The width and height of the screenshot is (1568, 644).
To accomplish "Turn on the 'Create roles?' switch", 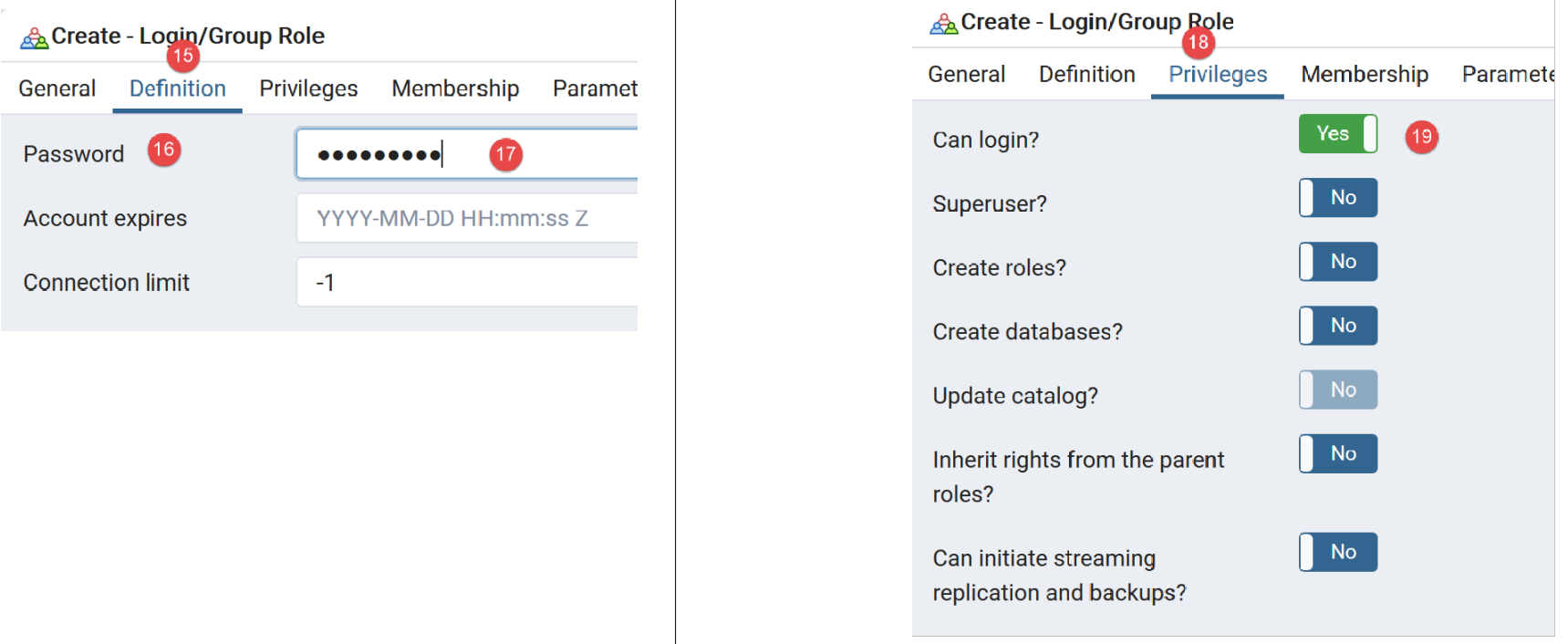I will click(1337, 262).
